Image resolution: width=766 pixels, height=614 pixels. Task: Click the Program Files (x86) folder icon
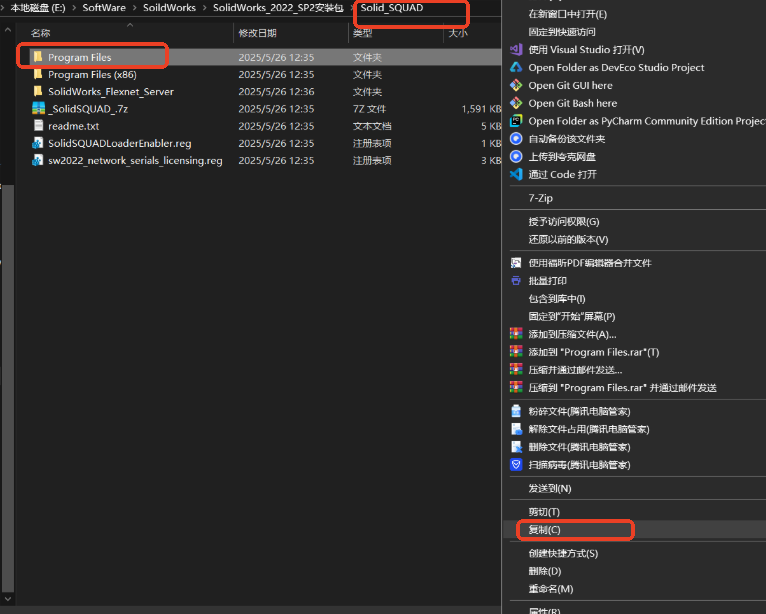[38, 74]
